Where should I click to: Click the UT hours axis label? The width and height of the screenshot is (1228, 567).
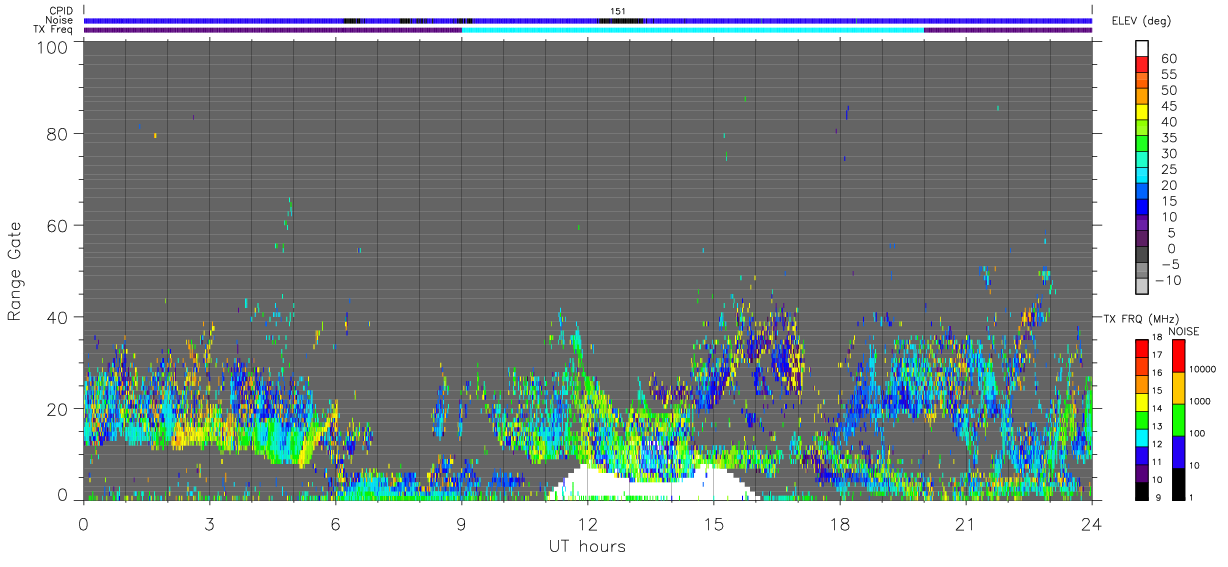click(x=587, y=546)
